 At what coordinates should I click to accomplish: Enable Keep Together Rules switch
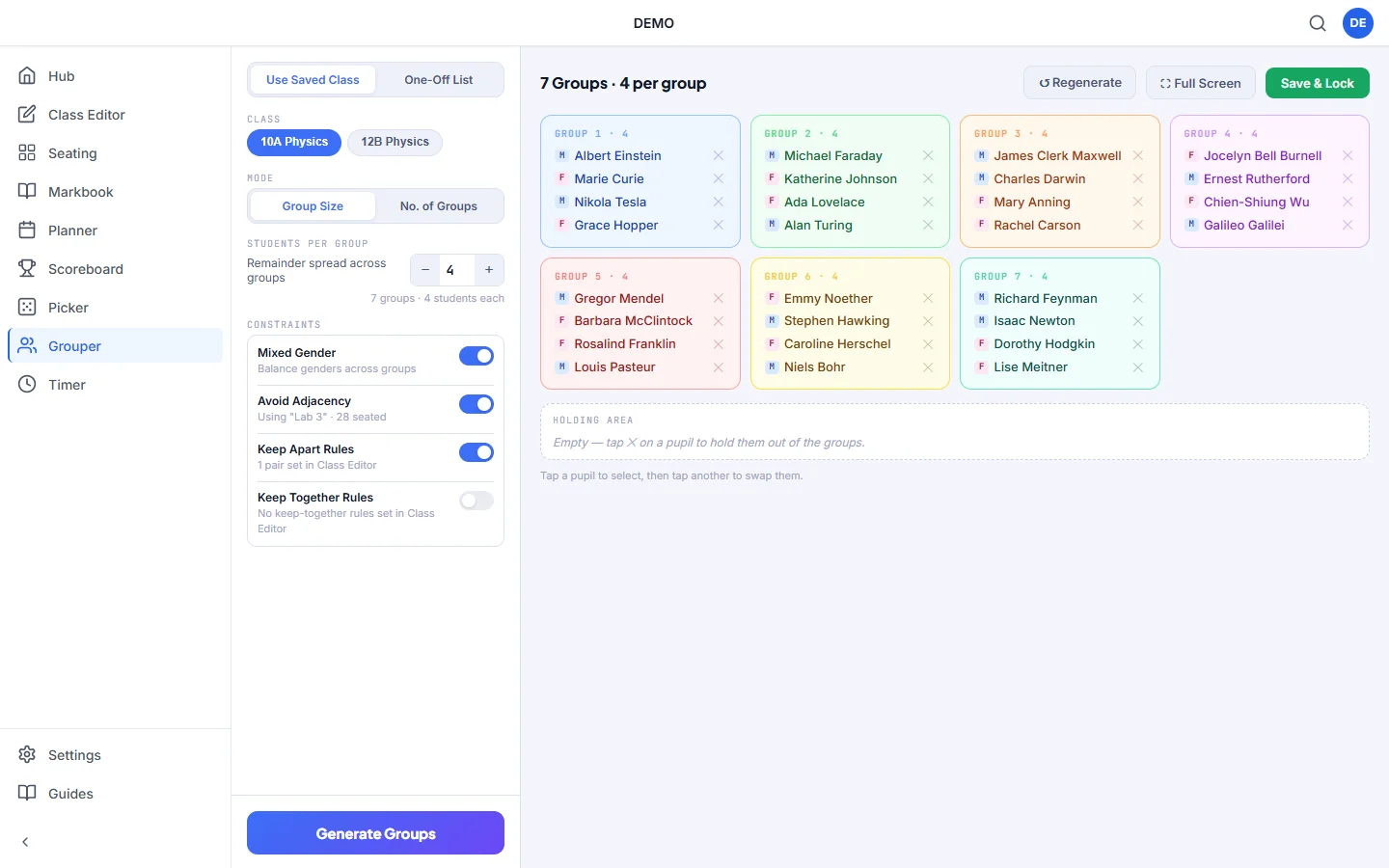click(477, 501)
